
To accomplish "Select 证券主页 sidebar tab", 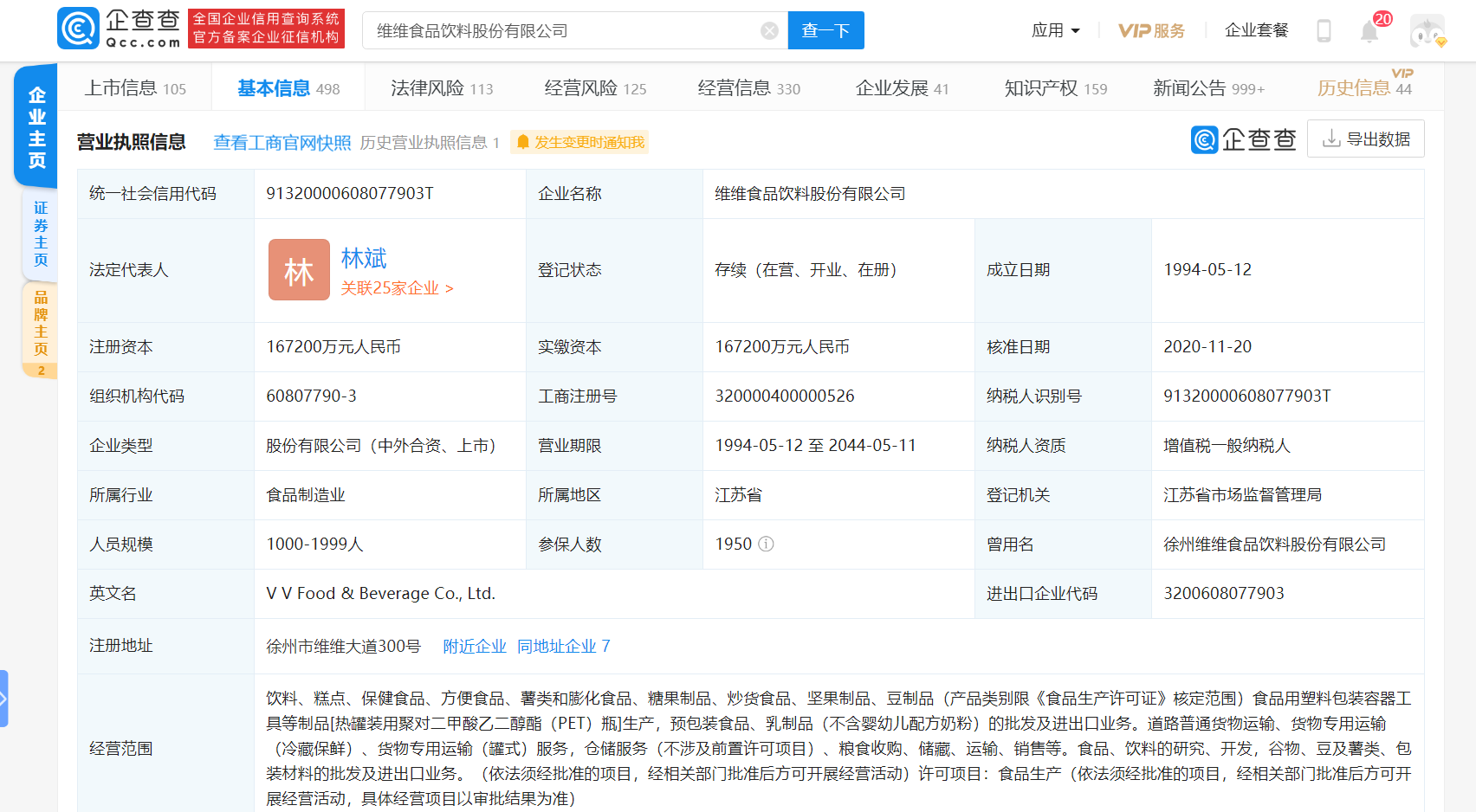I will pos(40,234).
